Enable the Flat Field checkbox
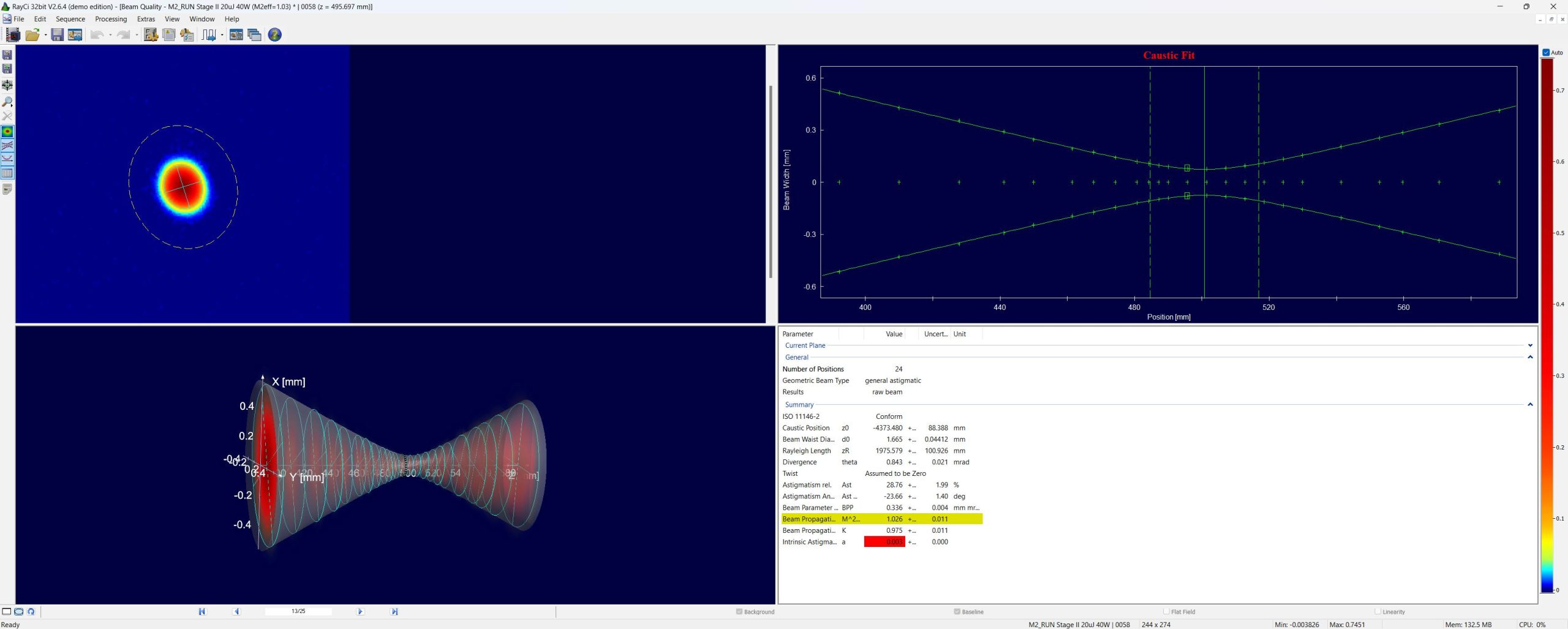Image resolution: width=1568 pixels, height=629 pixels. pos(1166,611)
